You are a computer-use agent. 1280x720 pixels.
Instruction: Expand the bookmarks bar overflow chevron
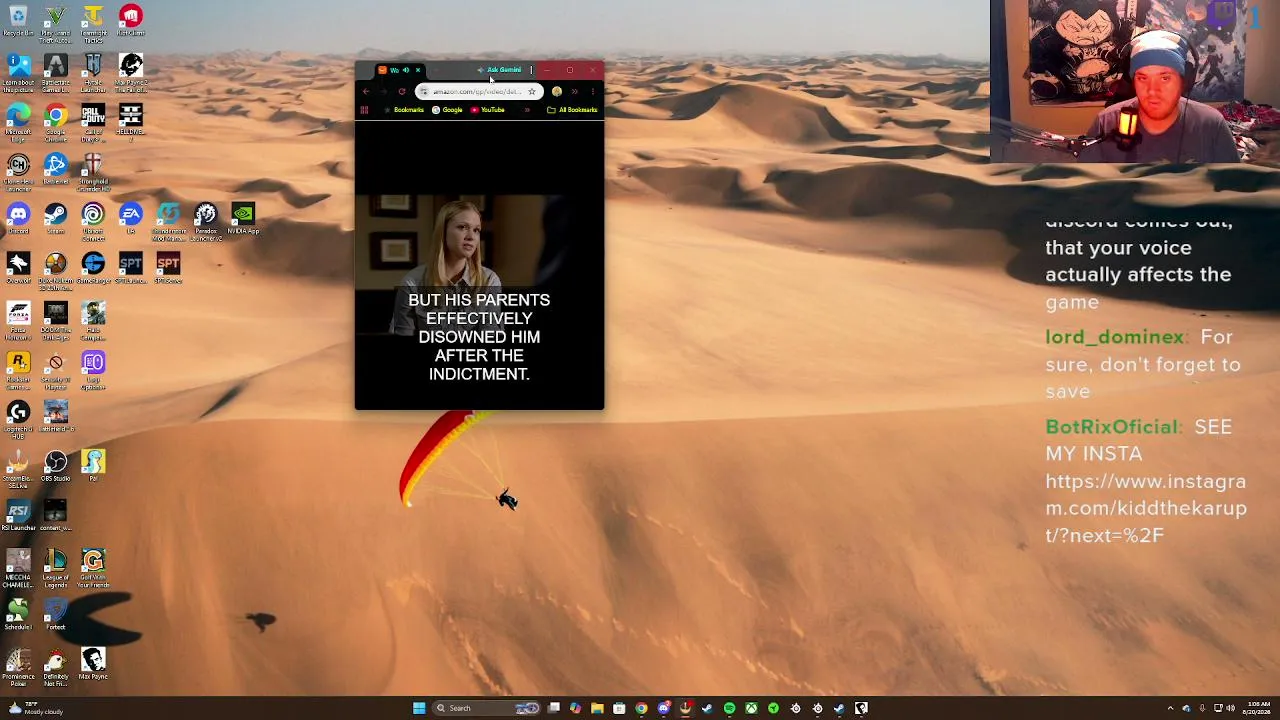coord(527,110)
